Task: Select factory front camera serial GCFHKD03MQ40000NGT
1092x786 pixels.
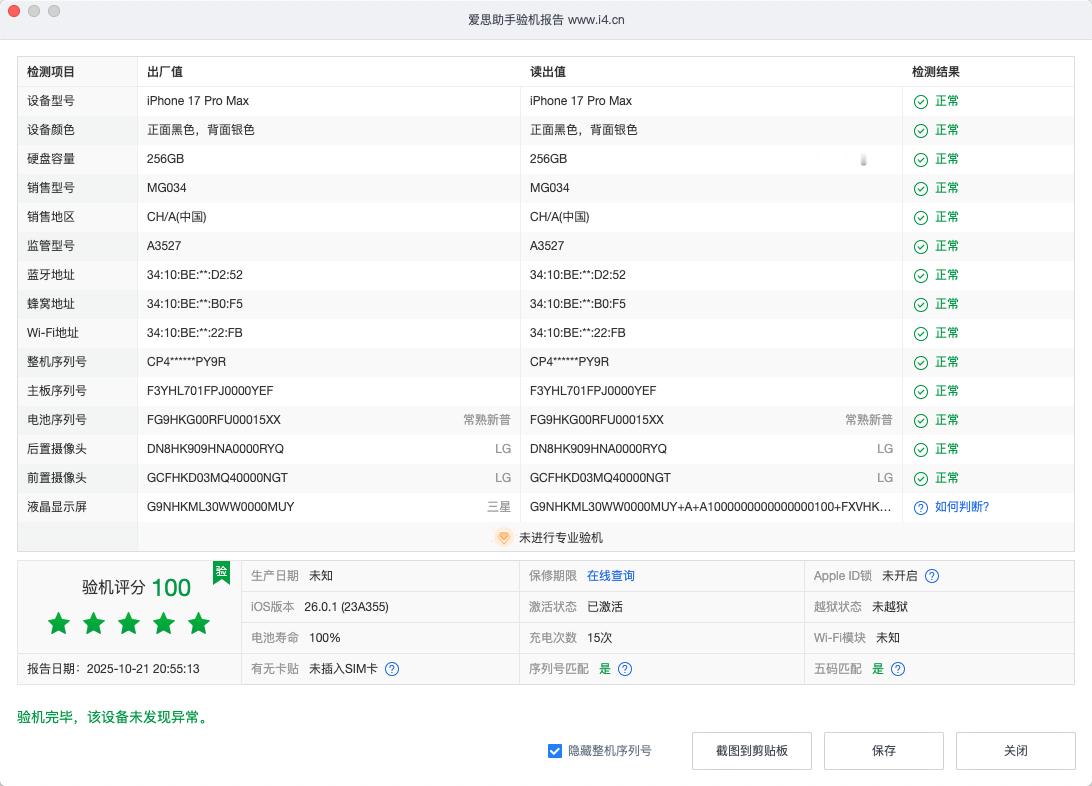Action: click(217, 478)
